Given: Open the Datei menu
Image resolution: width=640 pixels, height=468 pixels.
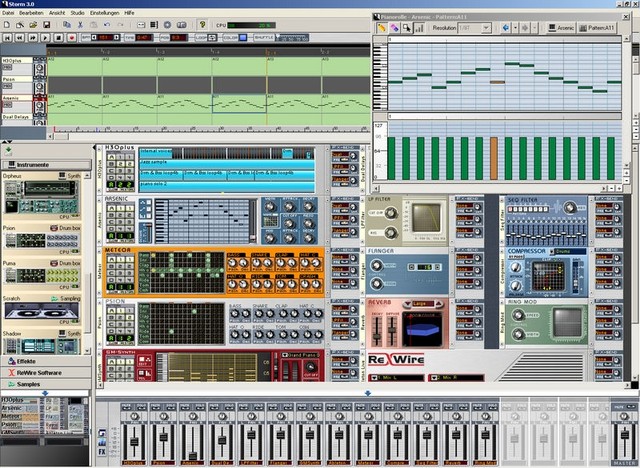Looking at the screenshot, I should tap(8, 13).
